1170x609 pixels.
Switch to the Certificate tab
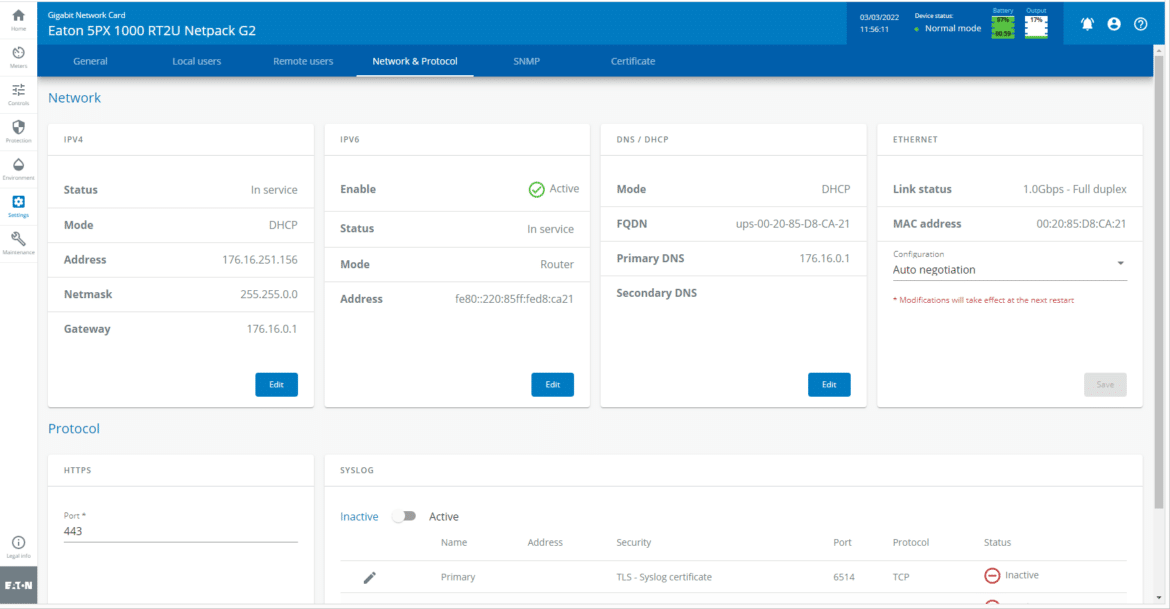pos(633,61)
